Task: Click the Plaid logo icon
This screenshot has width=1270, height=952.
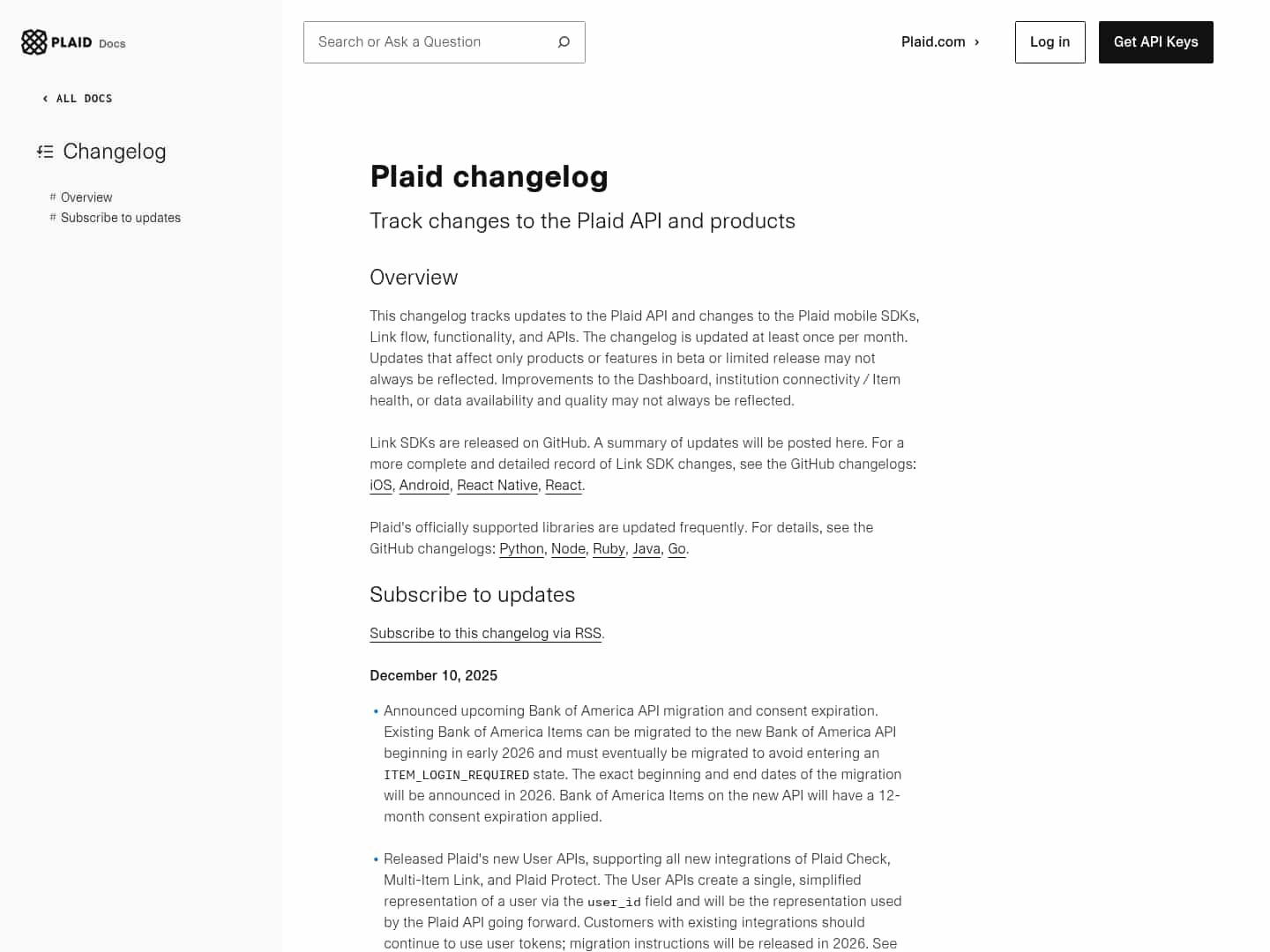Action: 33,41
